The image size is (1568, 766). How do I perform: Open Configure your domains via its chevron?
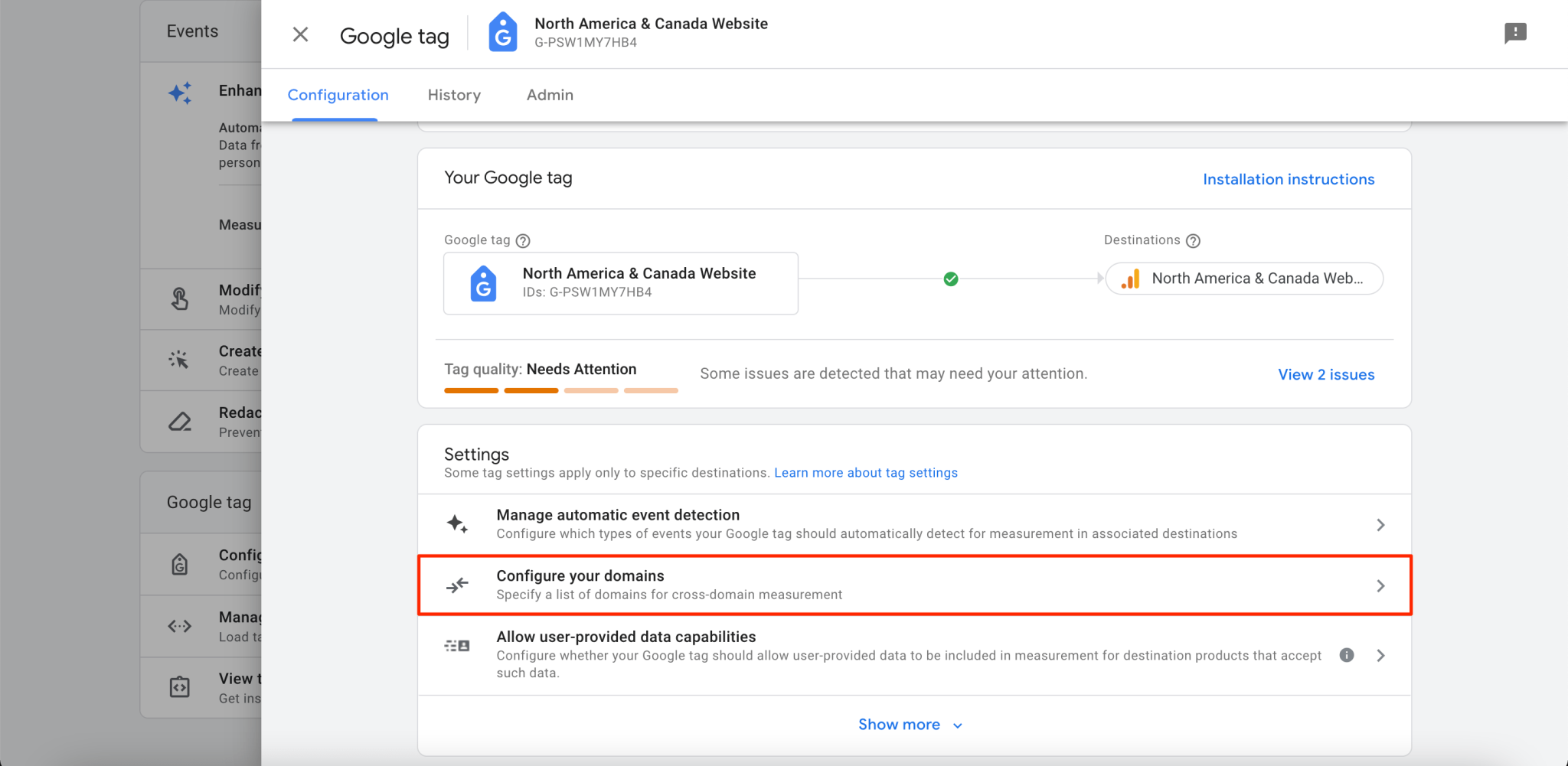tap(1381, 585)
